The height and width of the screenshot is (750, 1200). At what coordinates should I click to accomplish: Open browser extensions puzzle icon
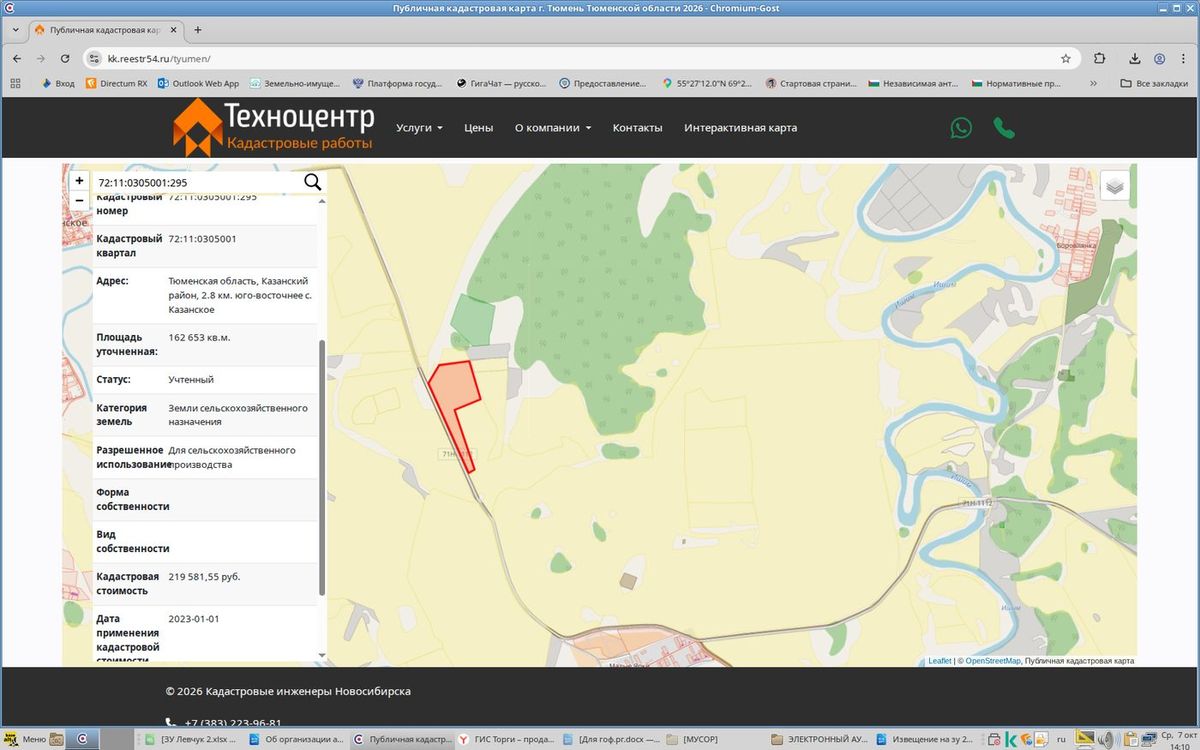pyautogui.click(x=1100, y=59)
